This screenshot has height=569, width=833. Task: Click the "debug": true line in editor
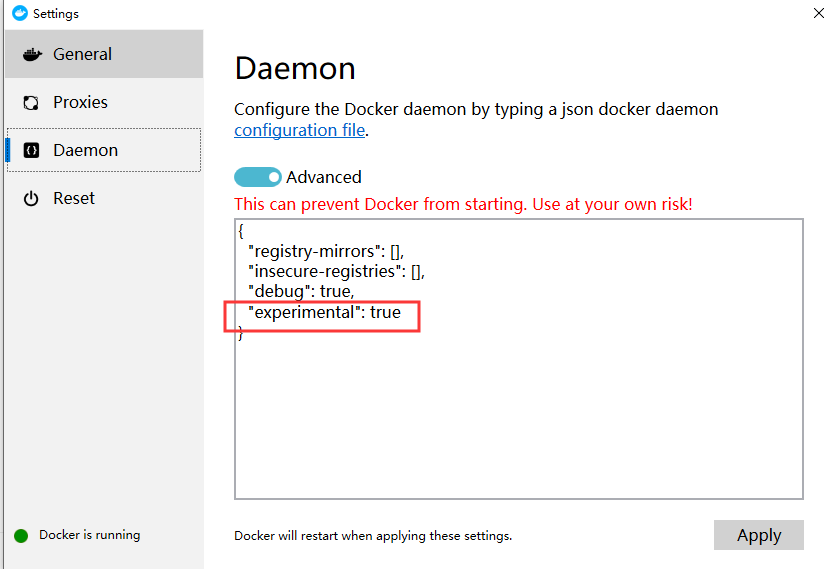coord(300,291)
